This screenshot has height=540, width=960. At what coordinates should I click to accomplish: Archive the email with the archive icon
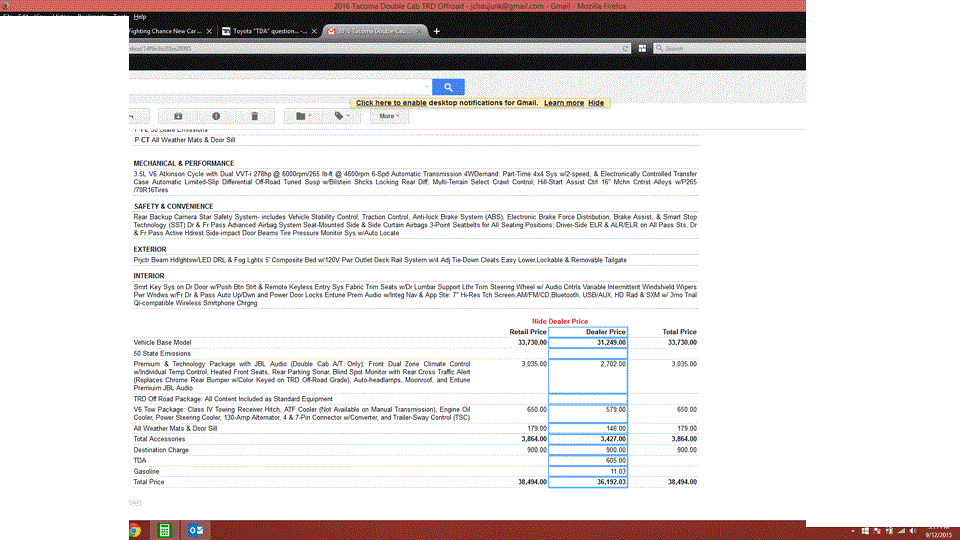pos(178,116)
